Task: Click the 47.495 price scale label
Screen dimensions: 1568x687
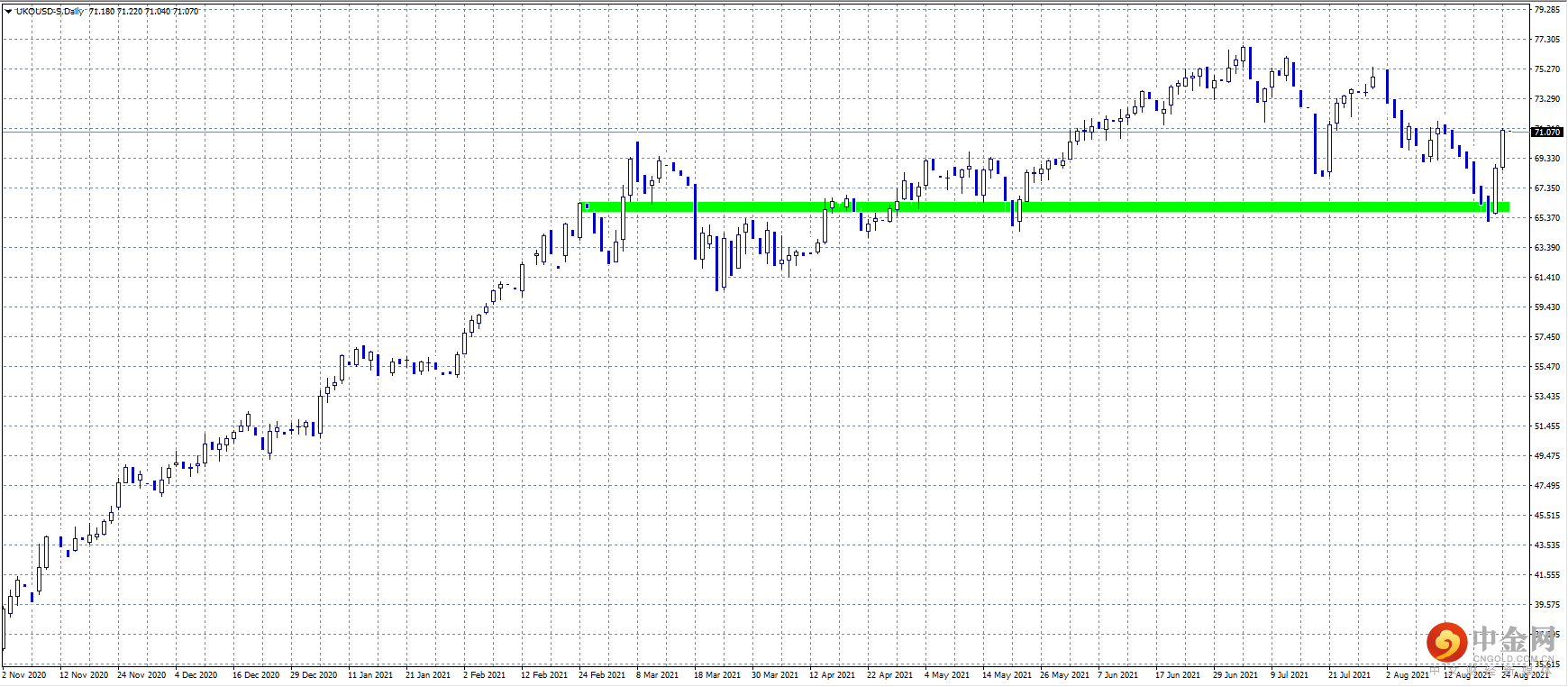Action: point(1547,486)
